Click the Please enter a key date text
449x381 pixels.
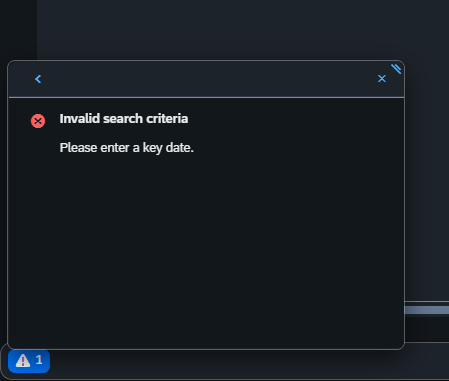coord(126,148)
